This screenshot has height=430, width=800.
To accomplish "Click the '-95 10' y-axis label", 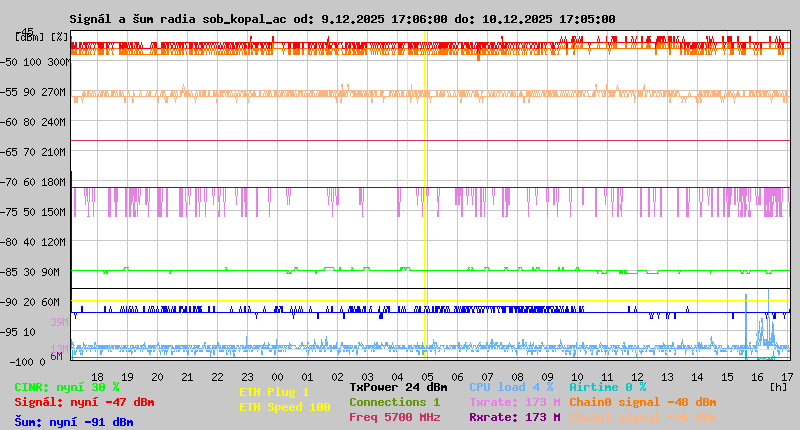I will coord(18,332).
